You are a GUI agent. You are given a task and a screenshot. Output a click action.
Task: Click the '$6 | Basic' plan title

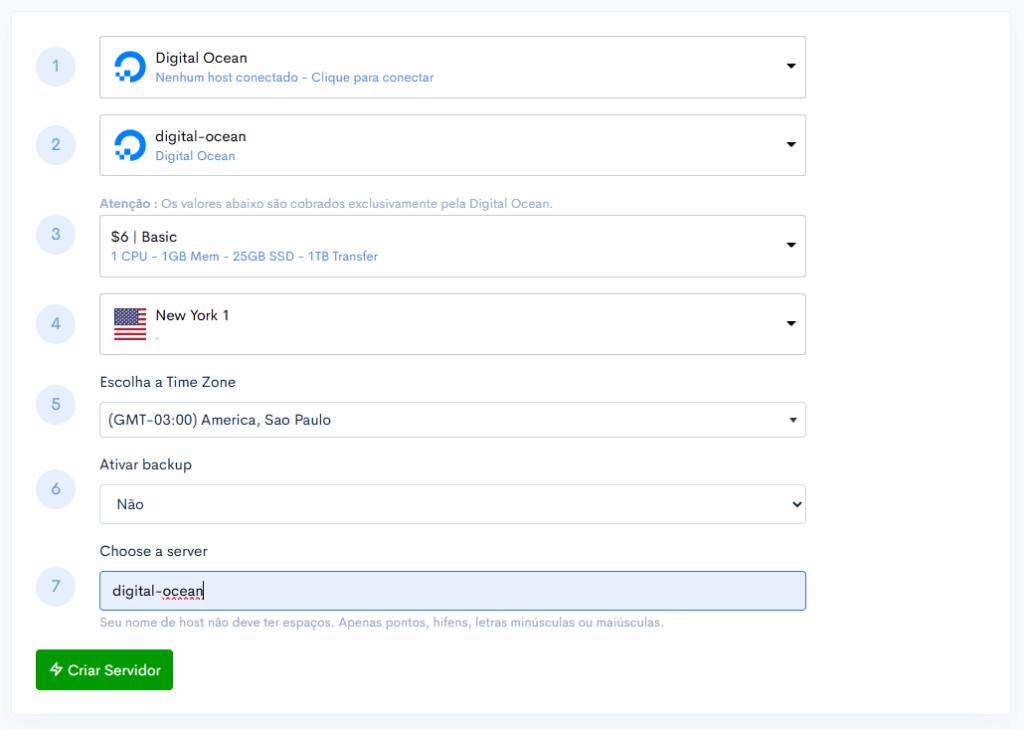pos(144,237)
